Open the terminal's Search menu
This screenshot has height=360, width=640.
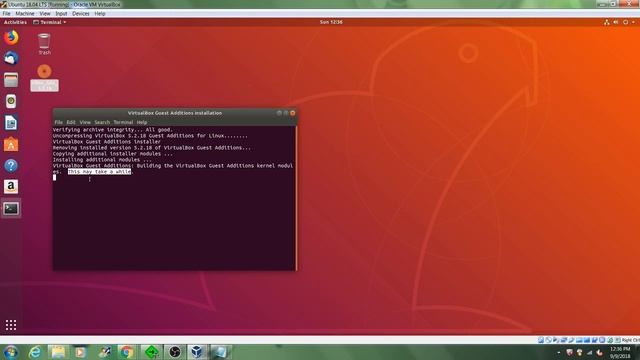[x=102, y=122]
